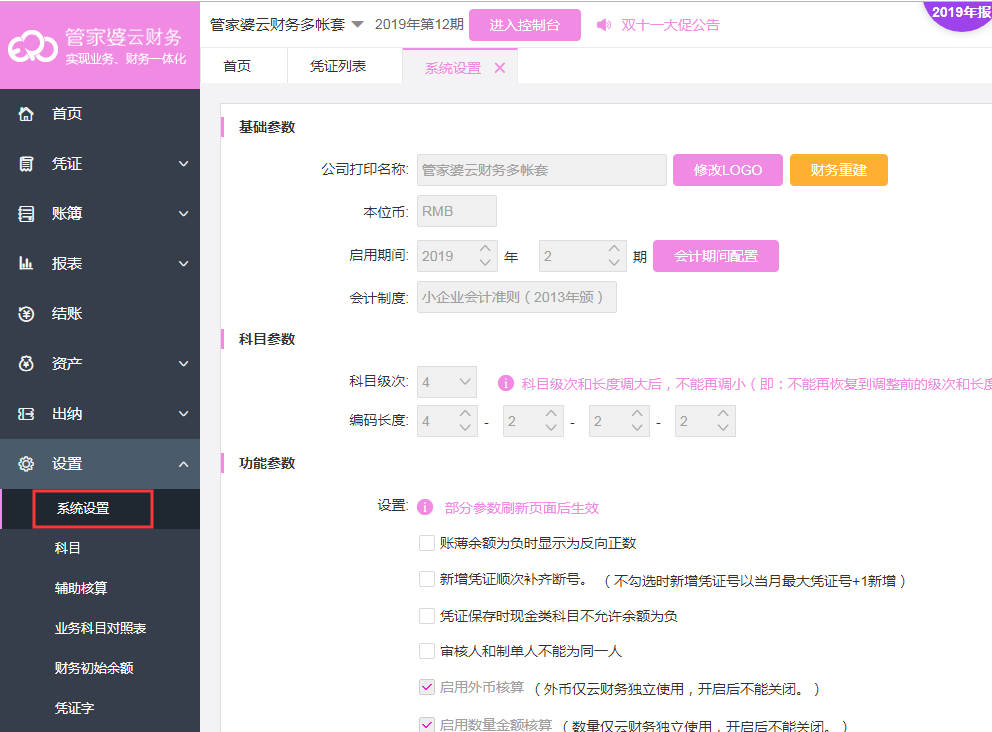Click the cashier icon beside 出纳
Screen dimensions: 992x732
coord(26,414)
